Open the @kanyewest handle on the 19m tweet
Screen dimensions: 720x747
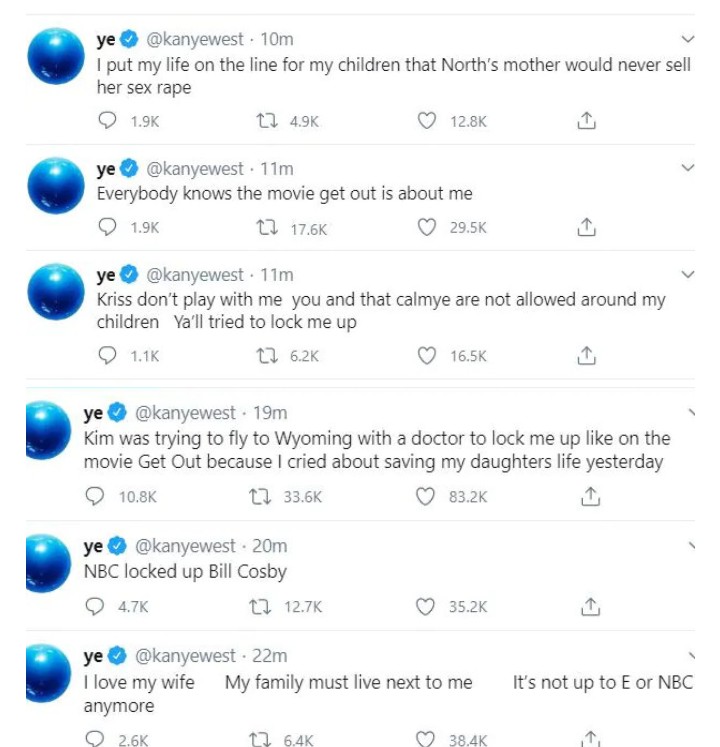(x=185, y=413)
